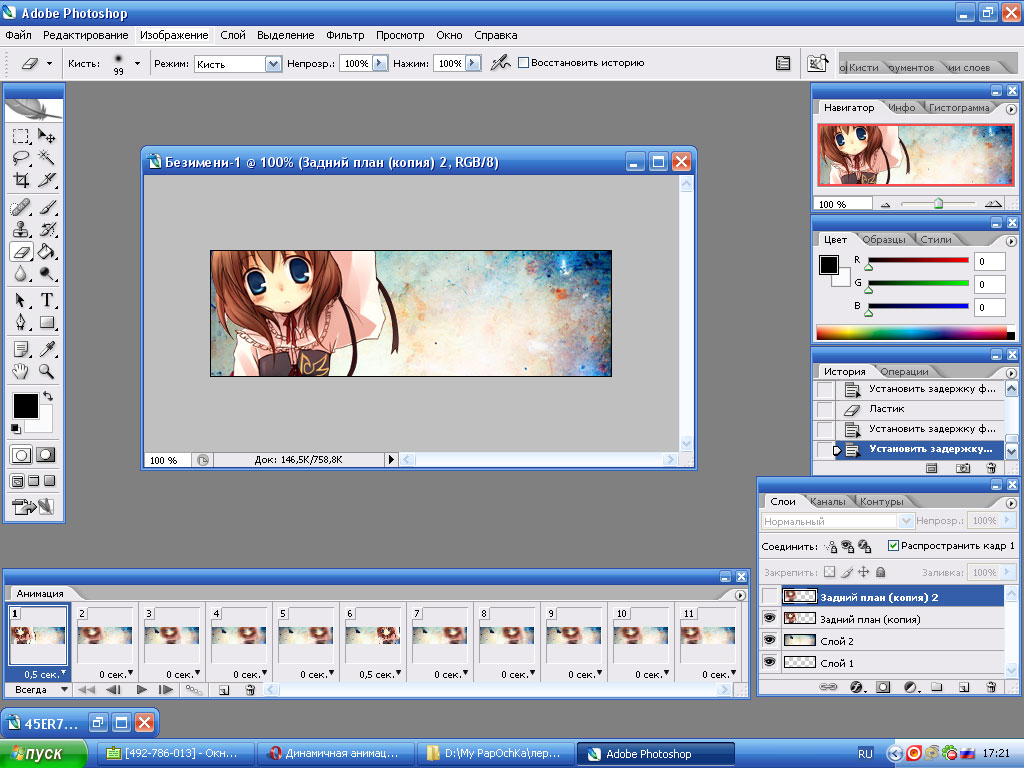Duplicate the current animation frame

(223, 690)
